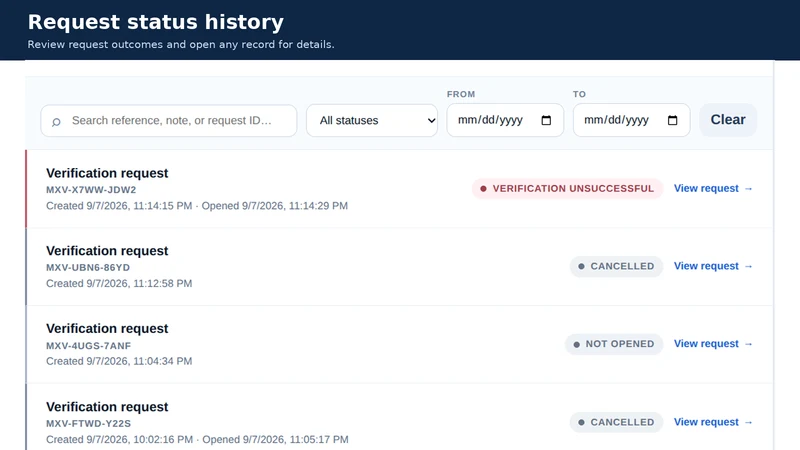Click the Cancelled badge on MXV-UBN6-86YD row
The height and width of the screenshot is (450, 800).
616,266
